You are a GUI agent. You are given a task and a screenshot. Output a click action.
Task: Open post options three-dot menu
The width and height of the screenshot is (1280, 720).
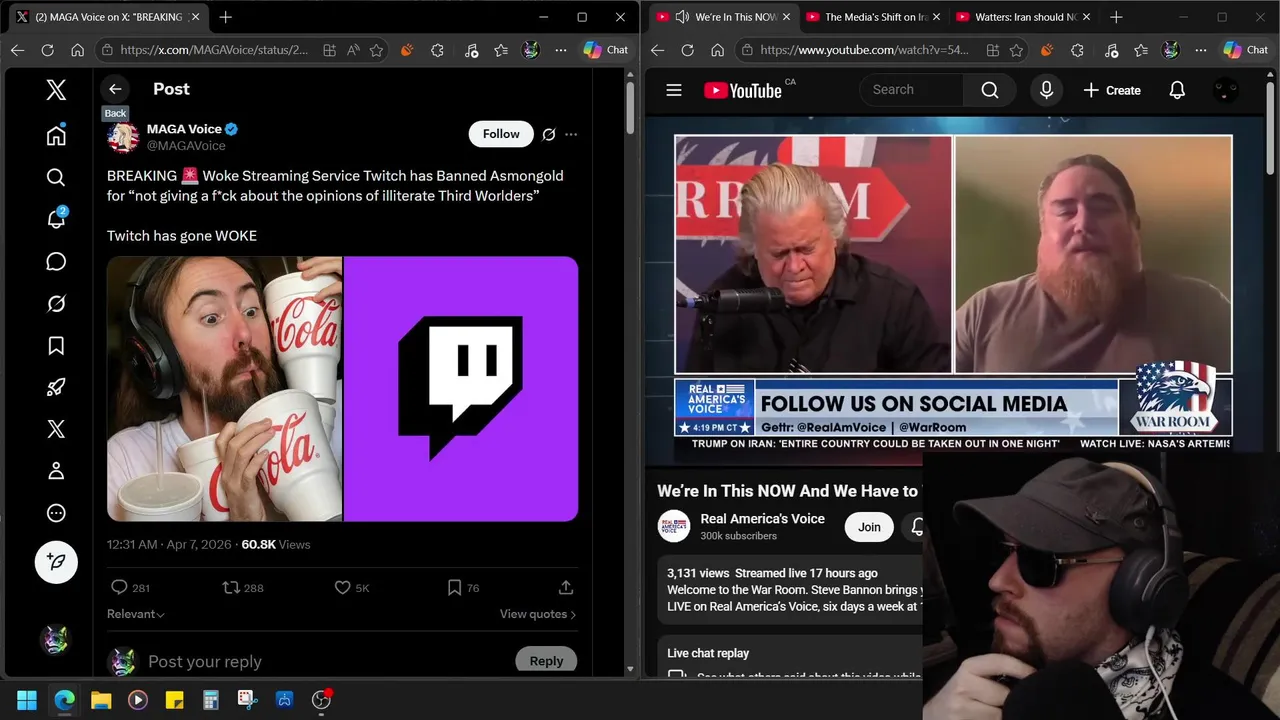coord(571,134)
